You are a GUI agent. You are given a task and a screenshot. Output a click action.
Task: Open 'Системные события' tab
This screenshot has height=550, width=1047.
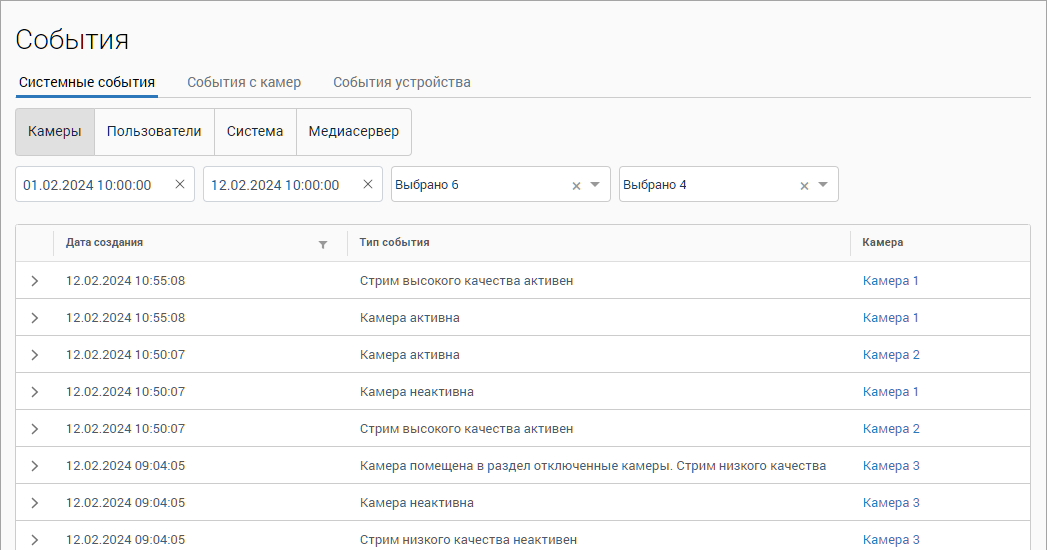[x=87, y=82]
